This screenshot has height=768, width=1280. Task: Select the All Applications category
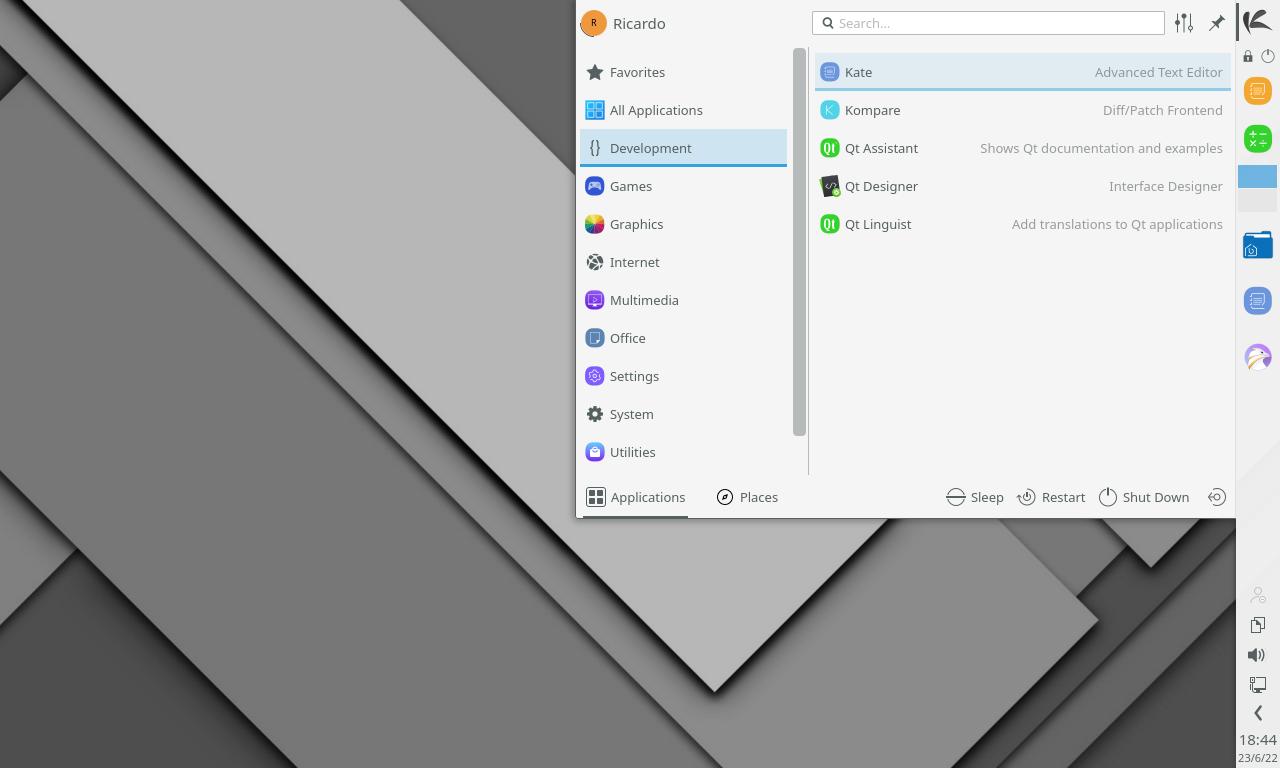tap(683, 110)
